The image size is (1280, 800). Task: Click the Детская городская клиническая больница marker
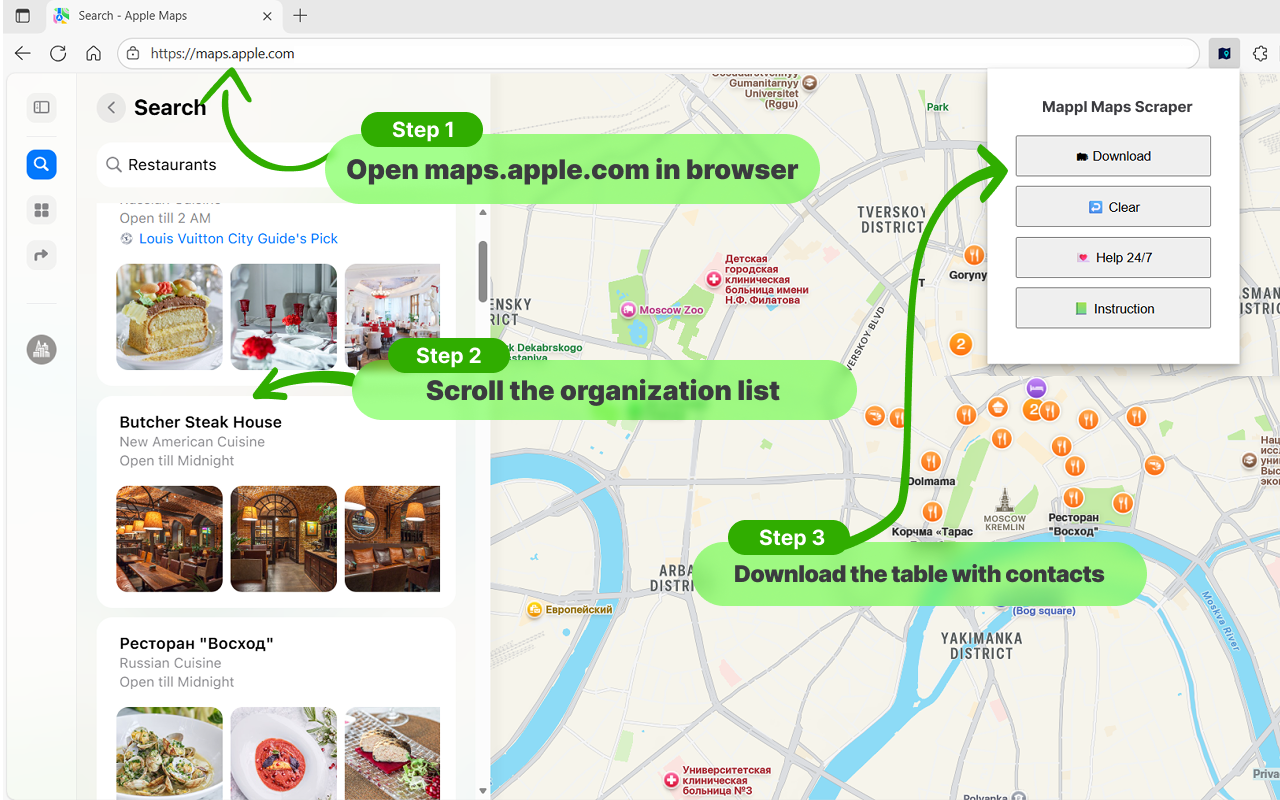tap(714, 280)
